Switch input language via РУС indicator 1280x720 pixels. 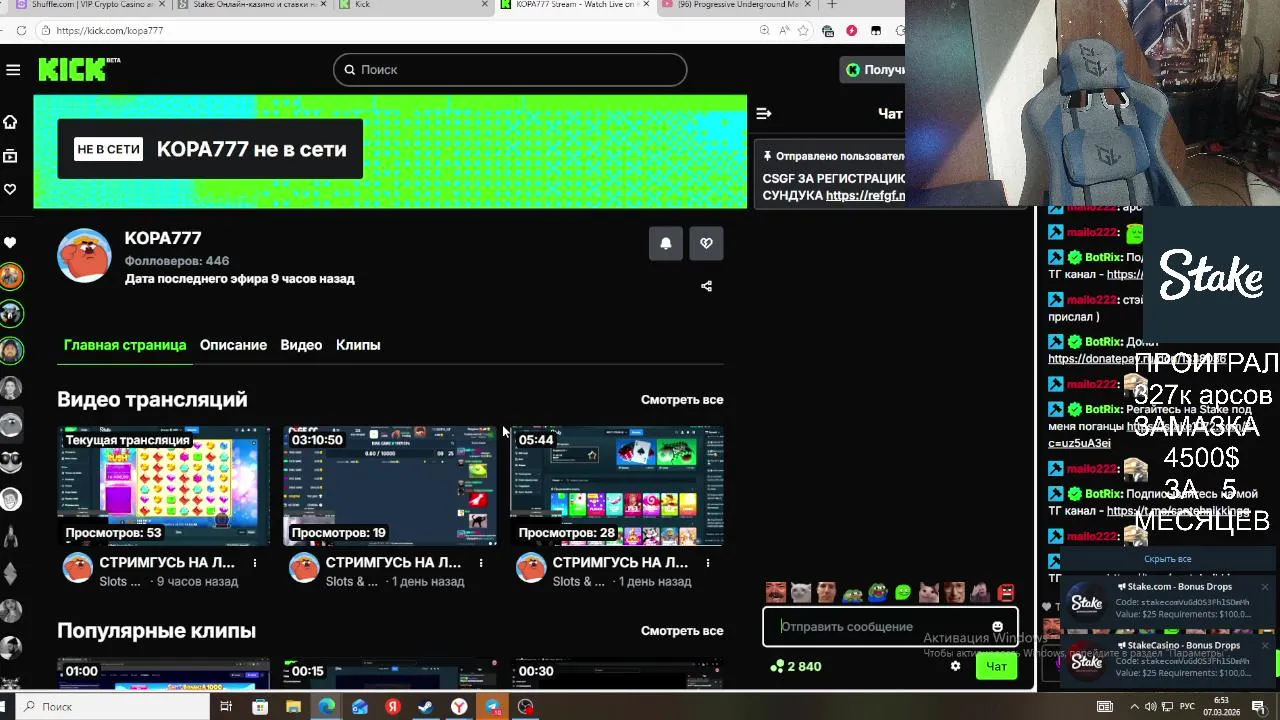click(1186, 707)
